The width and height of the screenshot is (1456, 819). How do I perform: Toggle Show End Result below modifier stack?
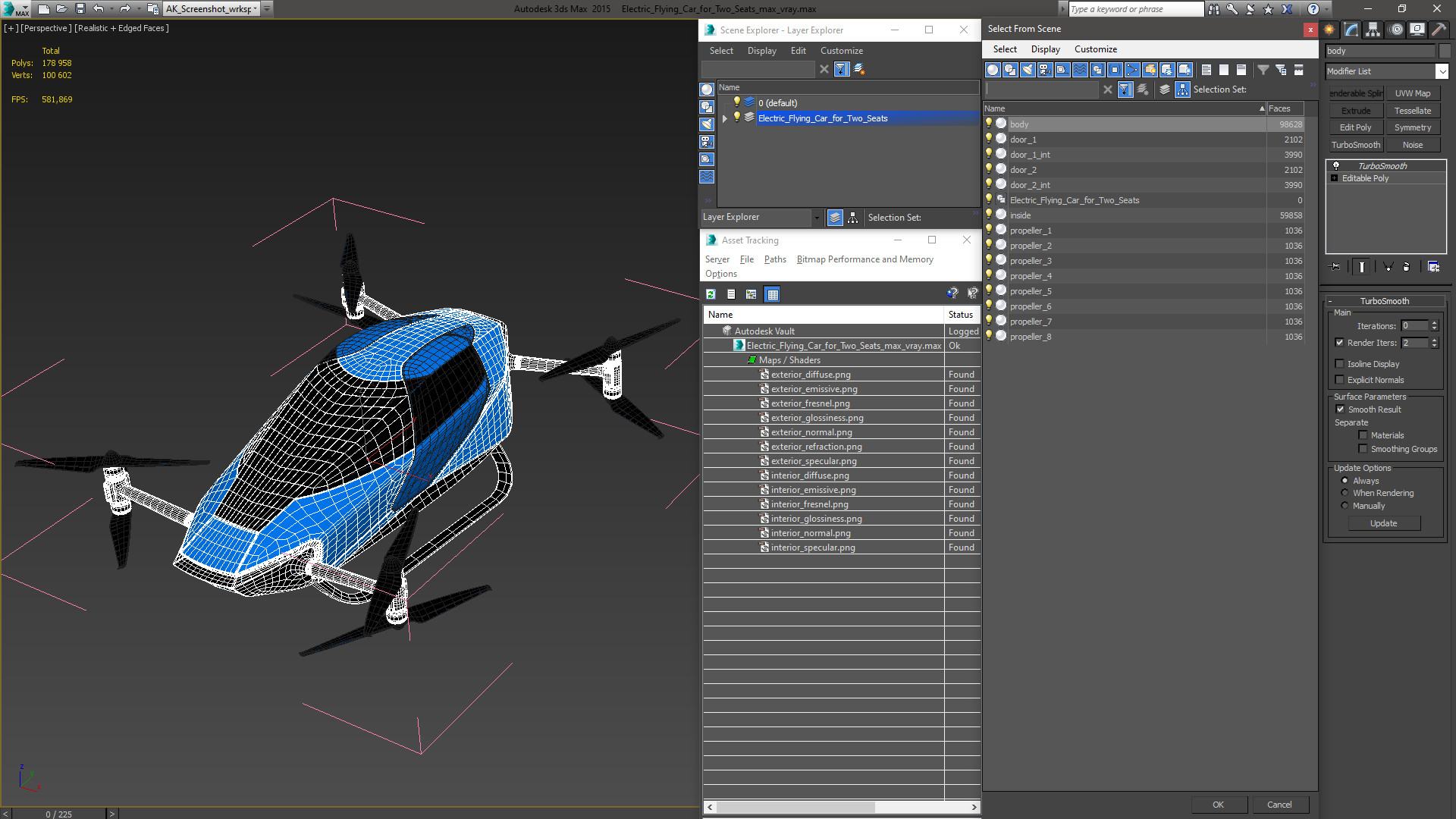(1362, 267)
